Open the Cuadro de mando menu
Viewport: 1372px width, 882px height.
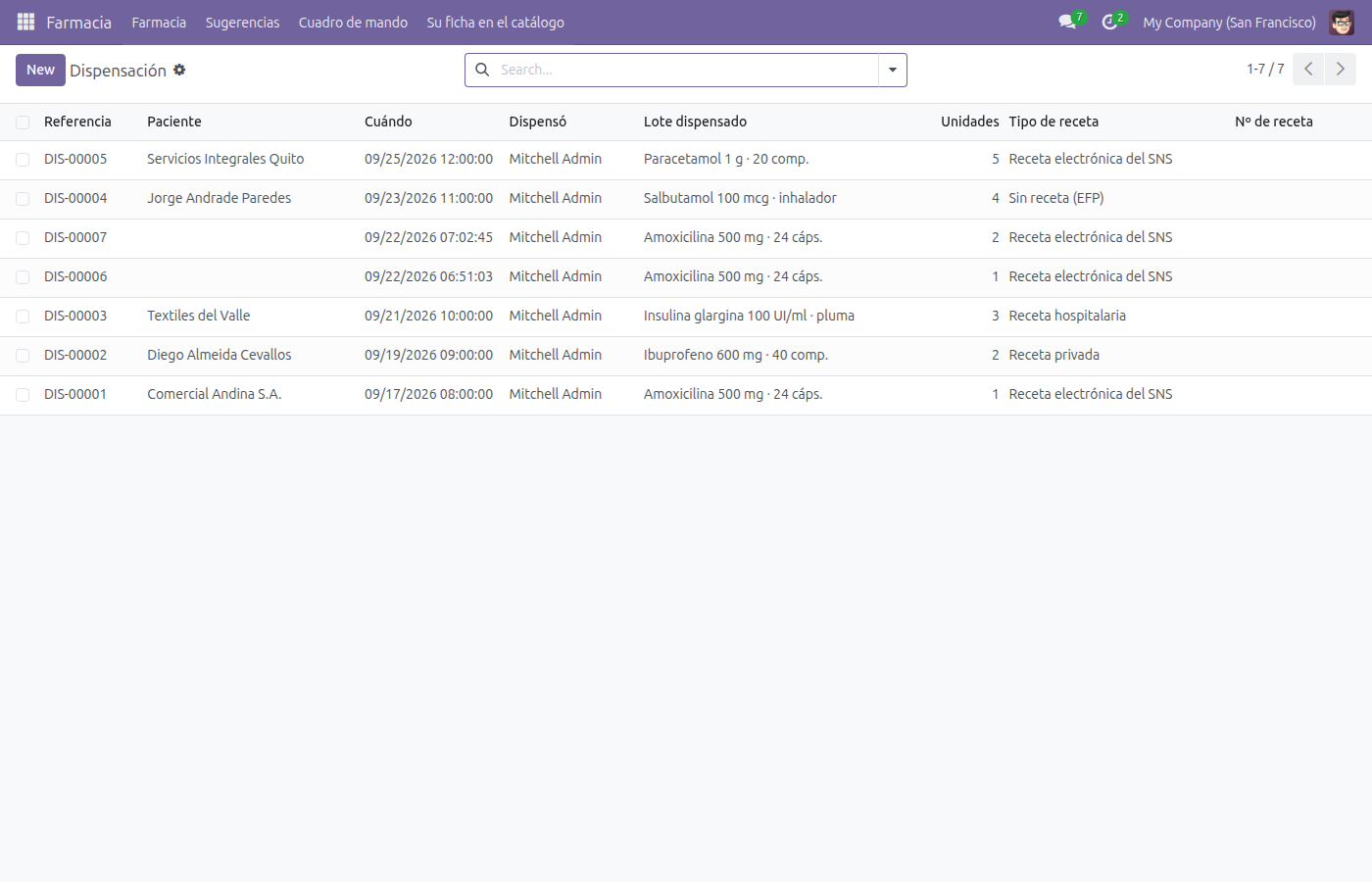[x=353, y=22]
